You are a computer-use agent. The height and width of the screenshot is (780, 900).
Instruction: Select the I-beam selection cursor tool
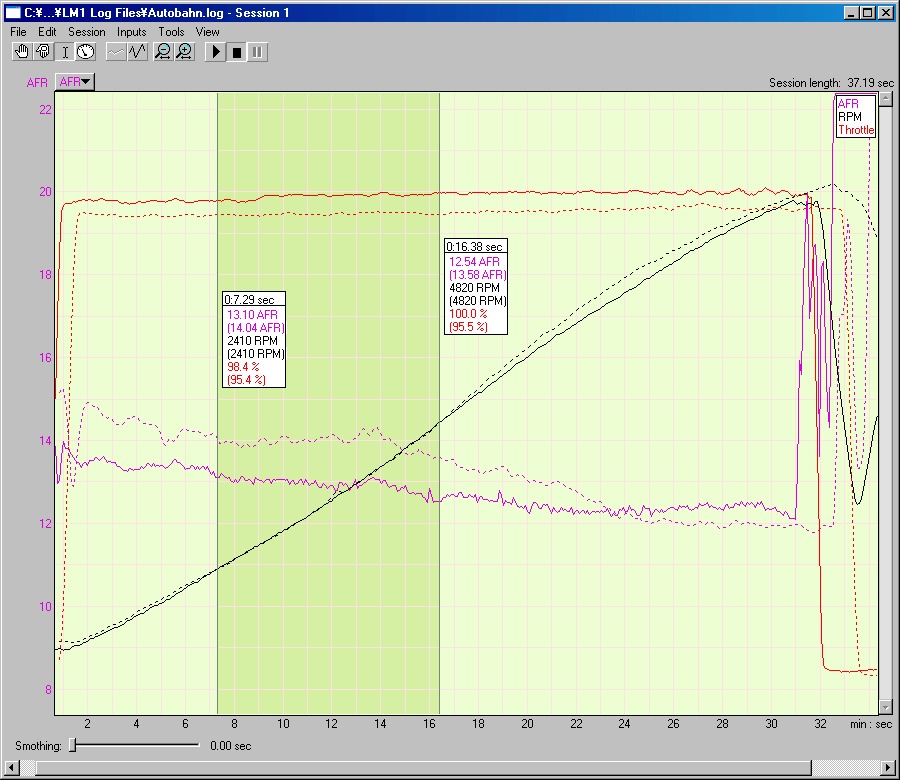65,52
